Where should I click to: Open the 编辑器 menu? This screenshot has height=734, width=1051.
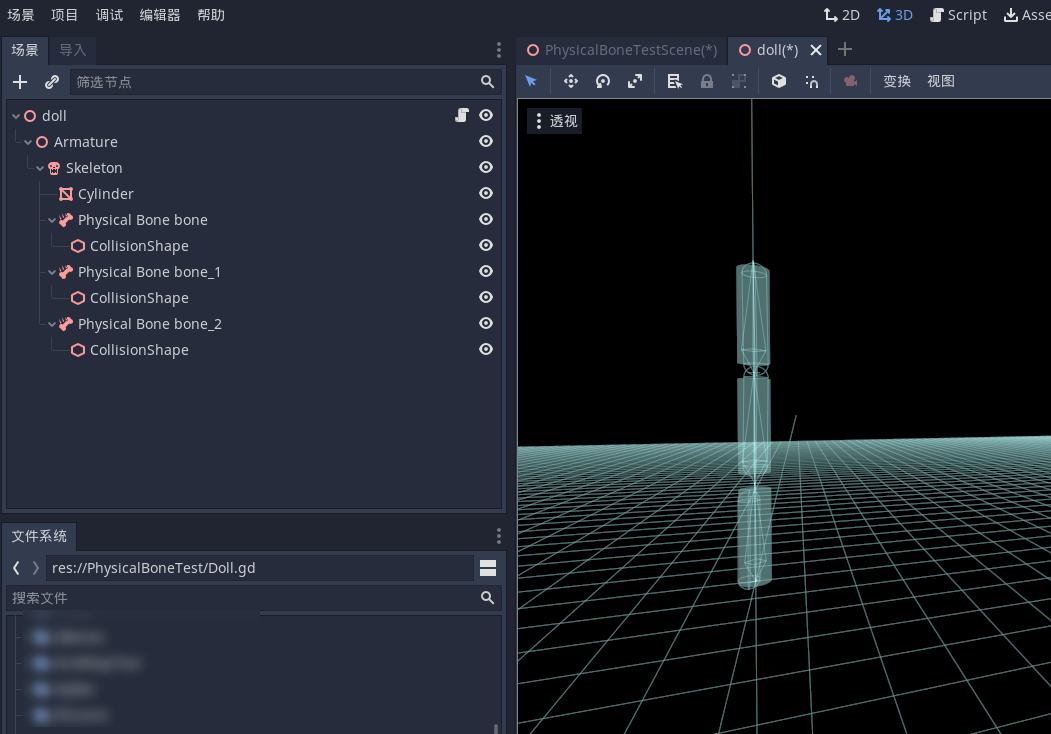[x=160, y=15]
